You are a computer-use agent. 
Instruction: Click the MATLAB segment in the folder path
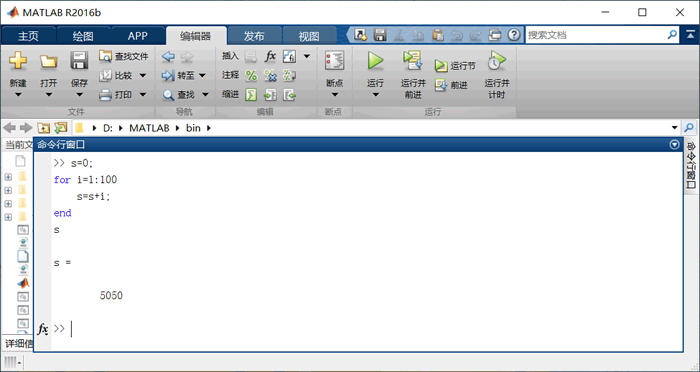[149, 128]
